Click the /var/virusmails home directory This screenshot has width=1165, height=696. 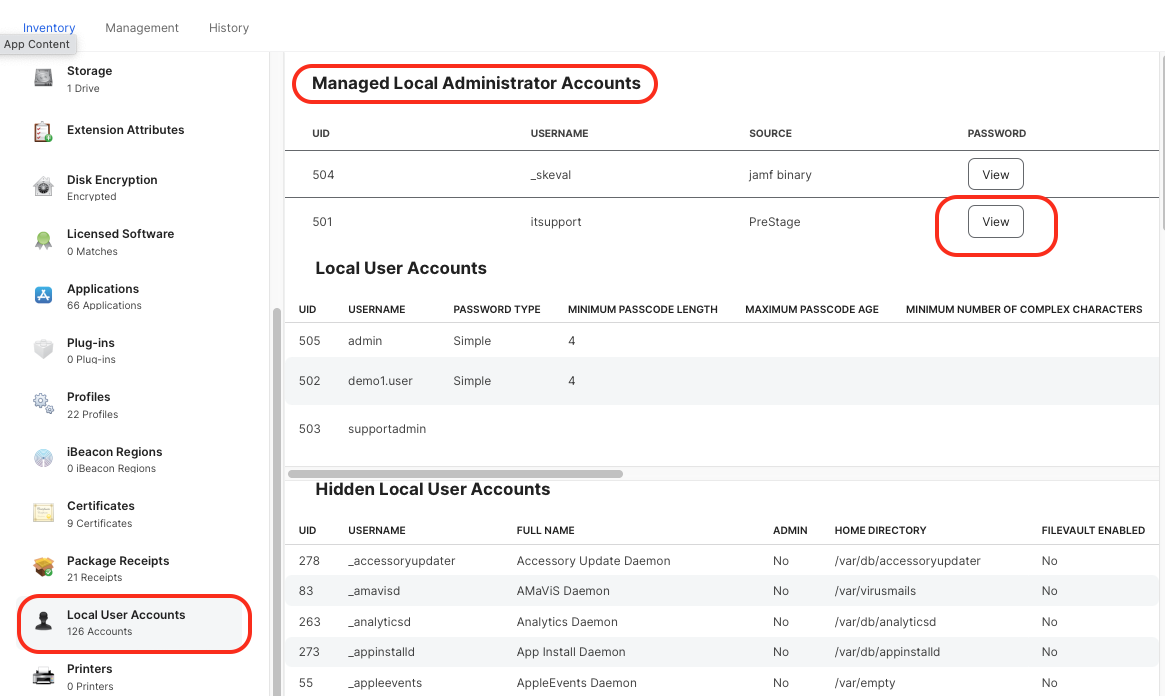point(875,591)
